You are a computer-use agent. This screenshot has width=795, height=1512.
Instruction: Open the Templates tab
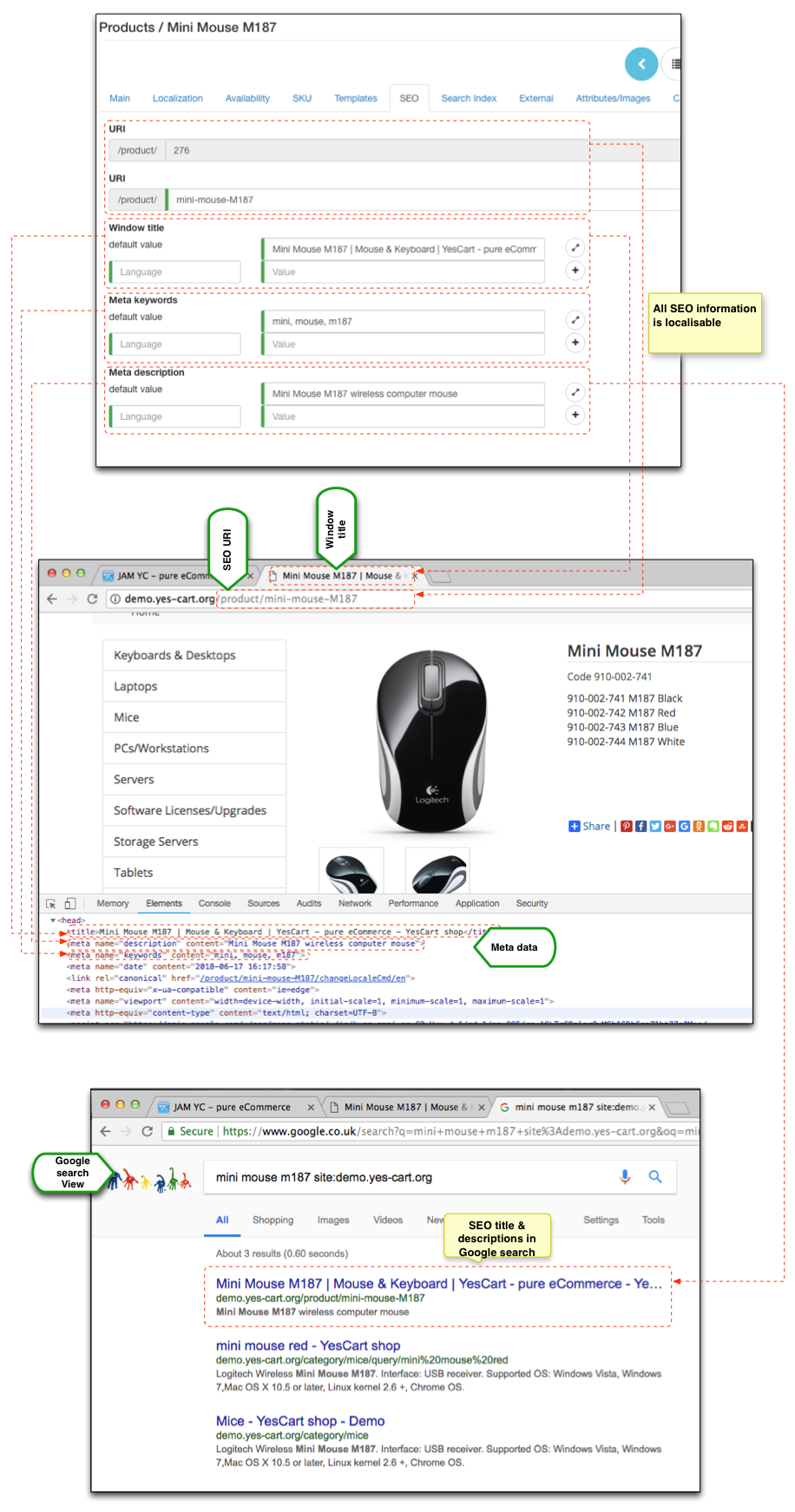(356, 98)
